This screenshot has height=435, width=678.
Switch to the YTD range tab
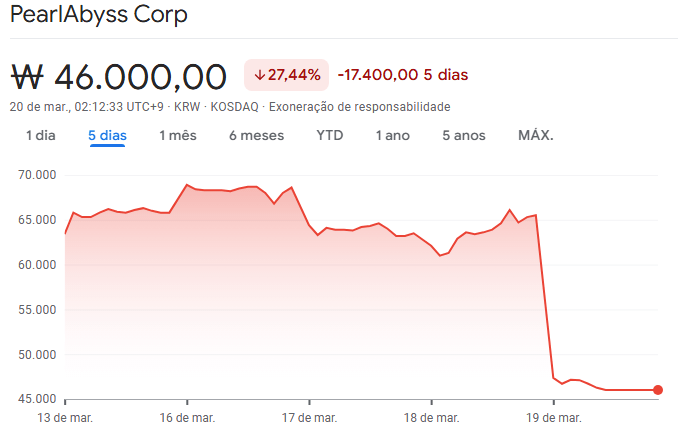[x=329, y=135]
